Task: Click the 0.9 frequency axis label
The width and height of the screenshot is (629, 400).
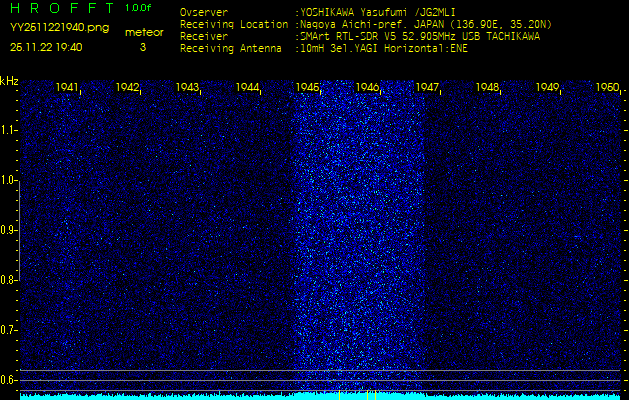Action: 8,230
